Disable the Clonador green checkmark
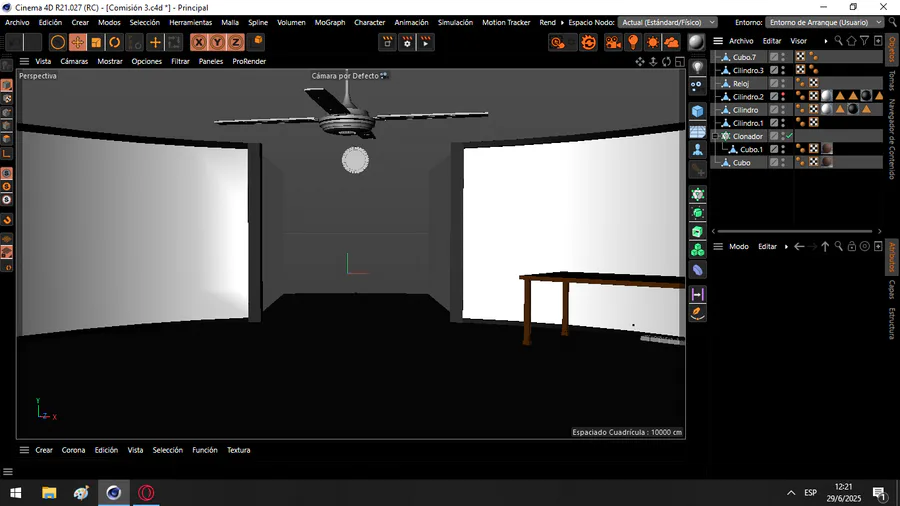Viewport: 900px width, 506px height. coord(790,136)
